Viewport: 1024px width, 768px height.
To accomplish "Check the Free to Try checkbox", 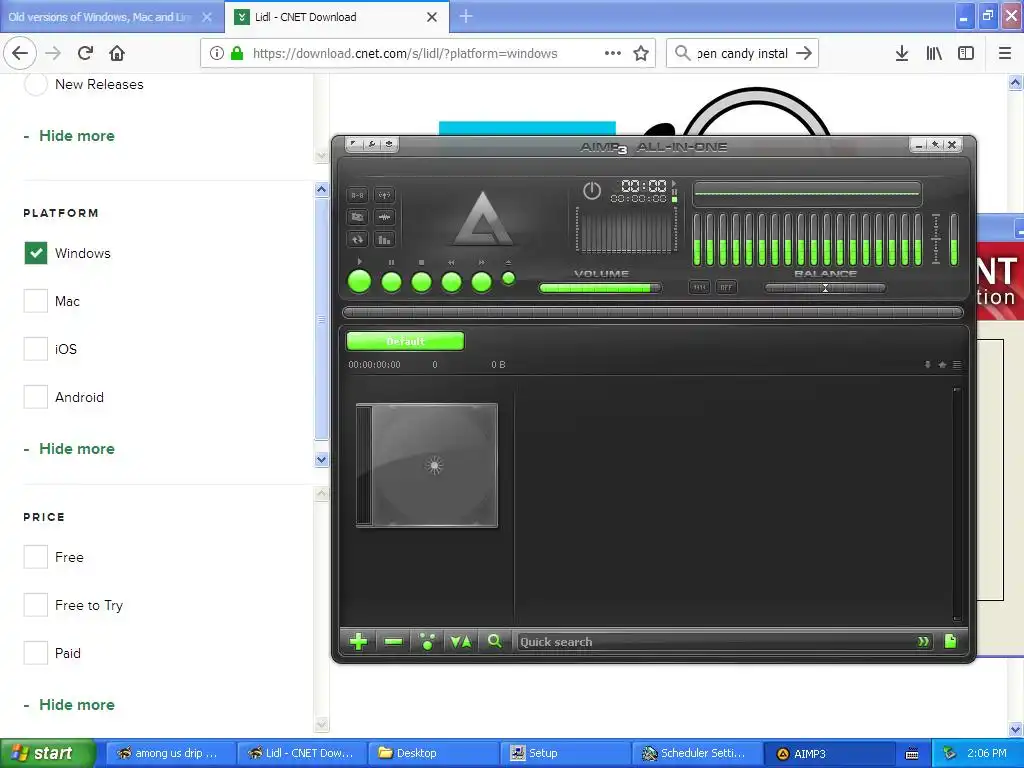I will click(36, 605).
